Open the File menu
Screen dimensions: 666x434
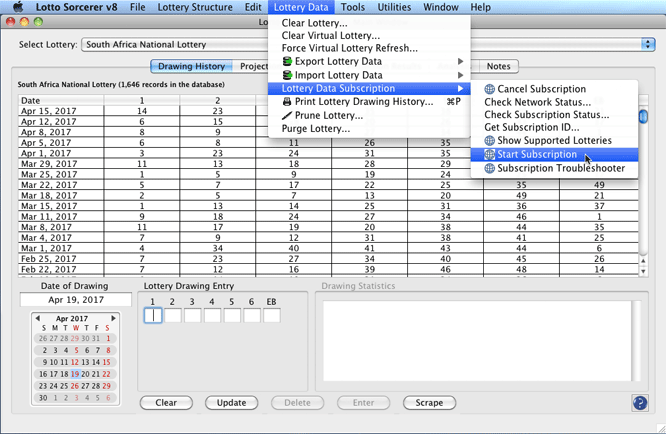coord(138,7)
